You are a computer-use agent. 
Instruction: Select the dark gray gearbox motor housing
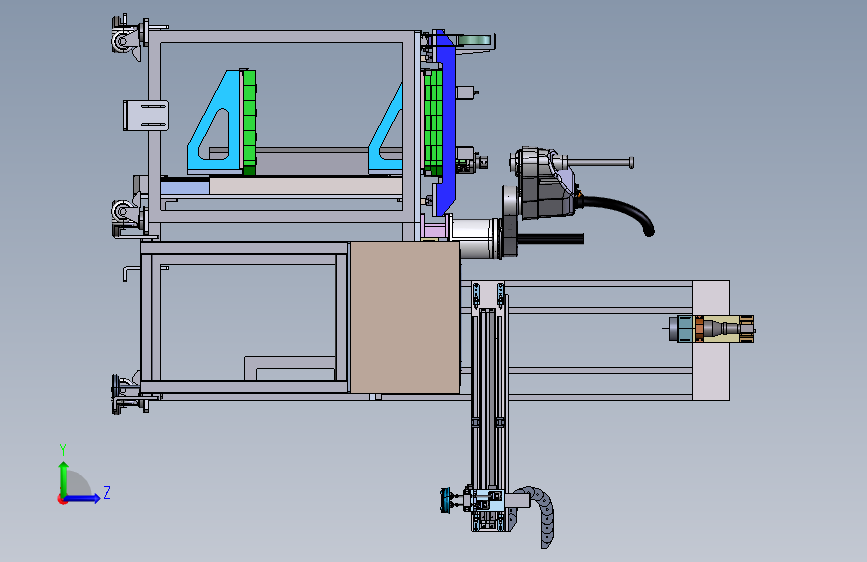point(545,183)
